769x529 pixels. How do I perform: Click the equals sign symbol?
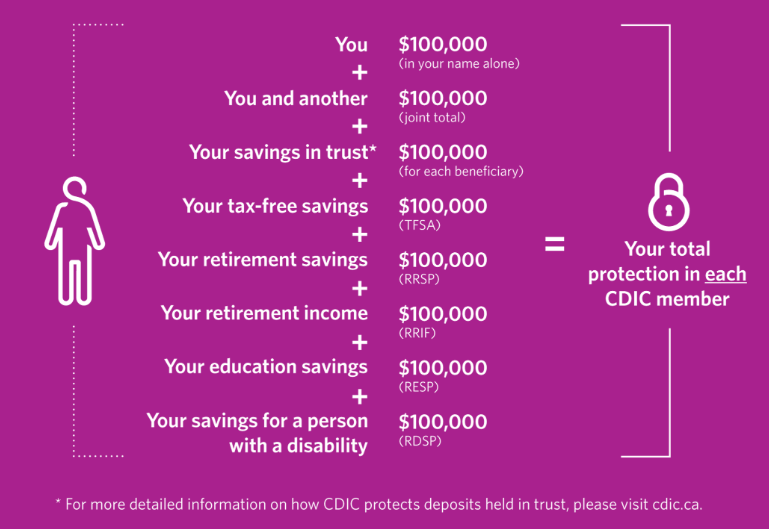pos(554,243)
